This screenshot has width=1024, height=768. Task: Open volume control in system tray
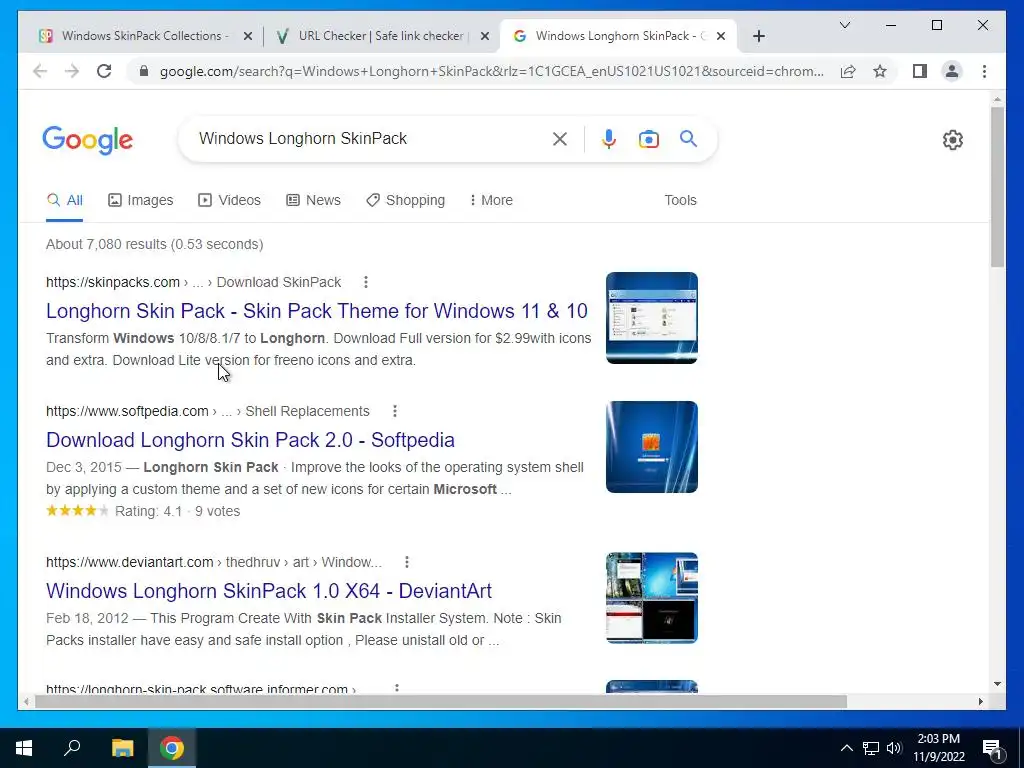[x=895, y=748]
